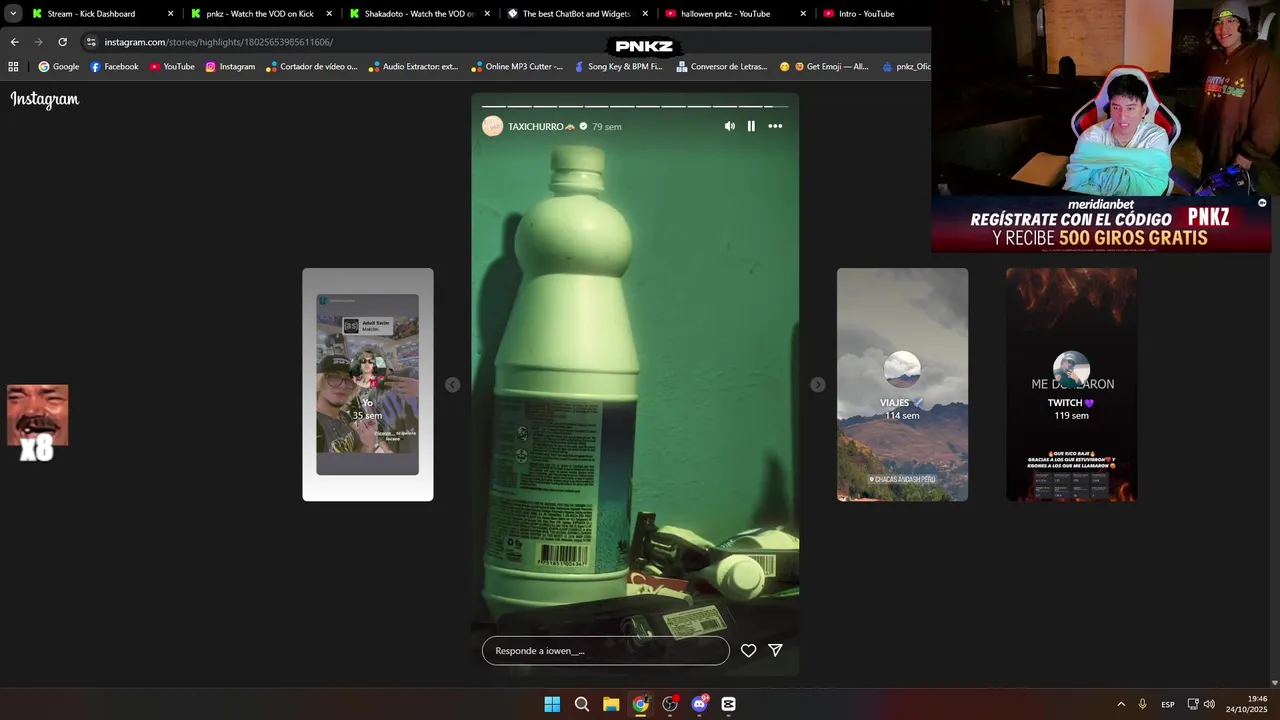
Task: Open Song Key & BPM Finder bookmark
Action: pos(619,67)
